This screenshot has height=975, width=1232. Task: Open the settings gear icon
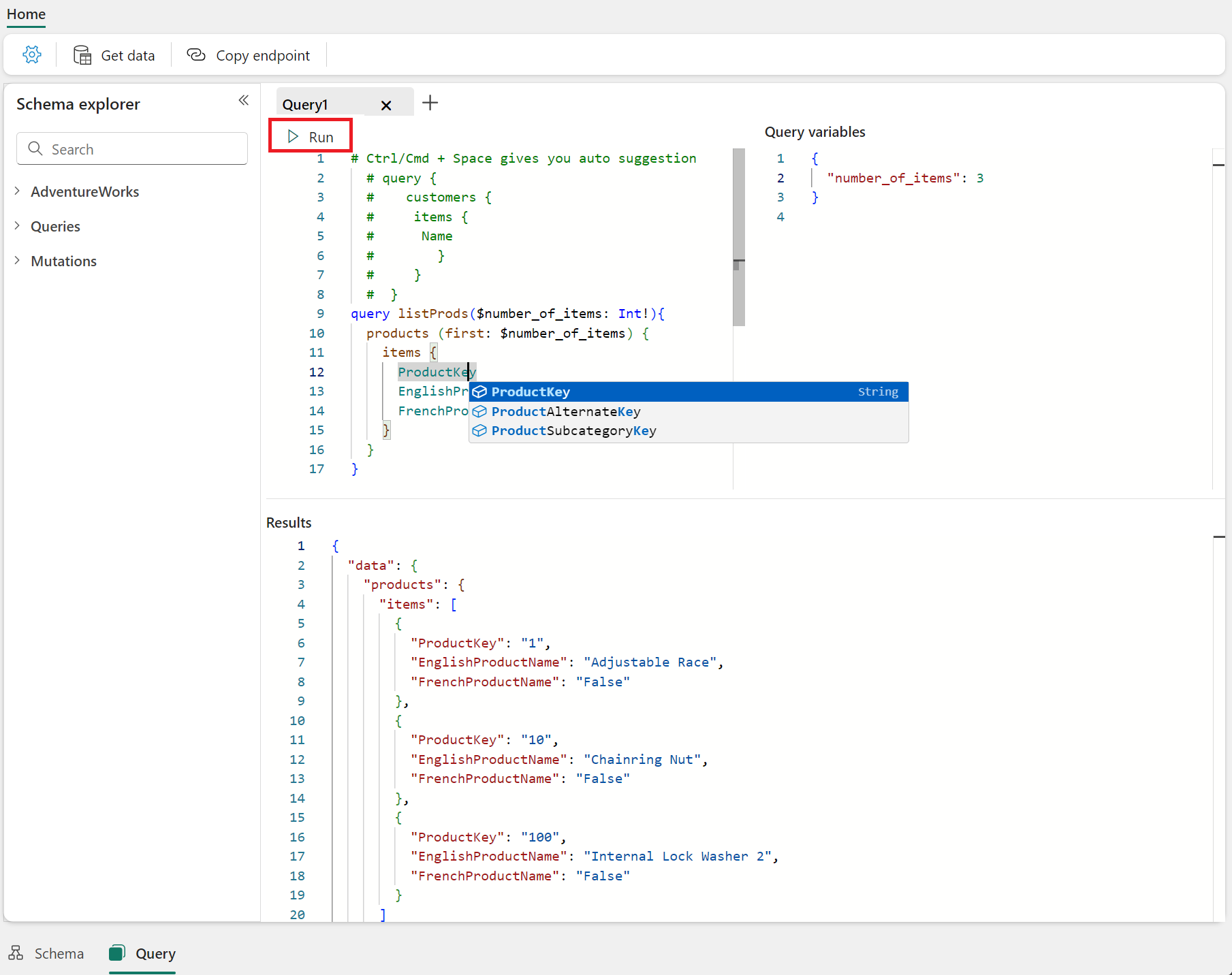pyautogui.click(x=32, y=54)
